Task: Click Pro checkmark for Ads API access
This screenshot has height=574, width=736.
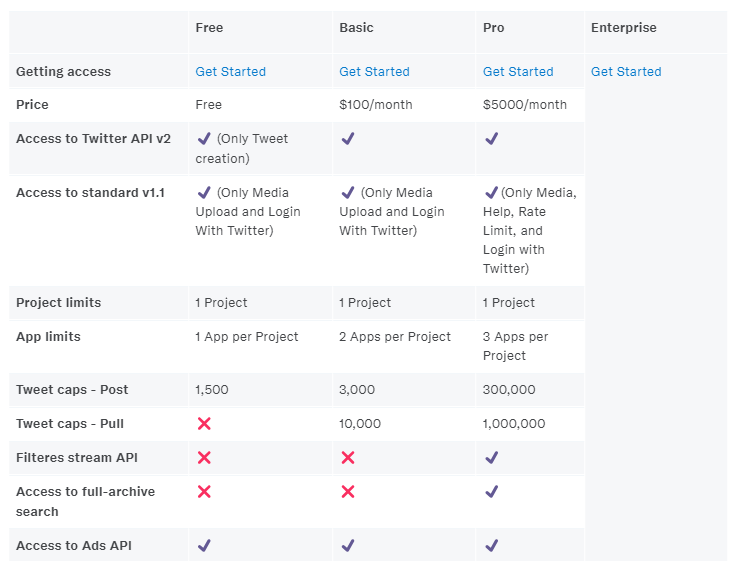Action: (491, 545)
